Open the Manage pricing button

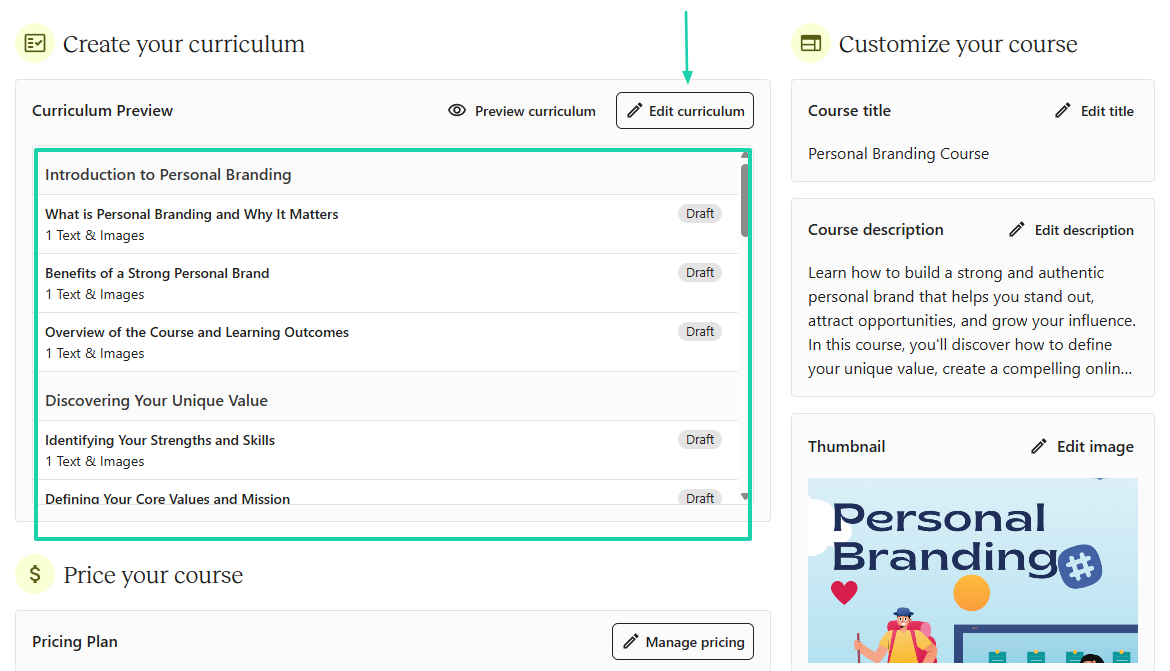click(683, 641)
